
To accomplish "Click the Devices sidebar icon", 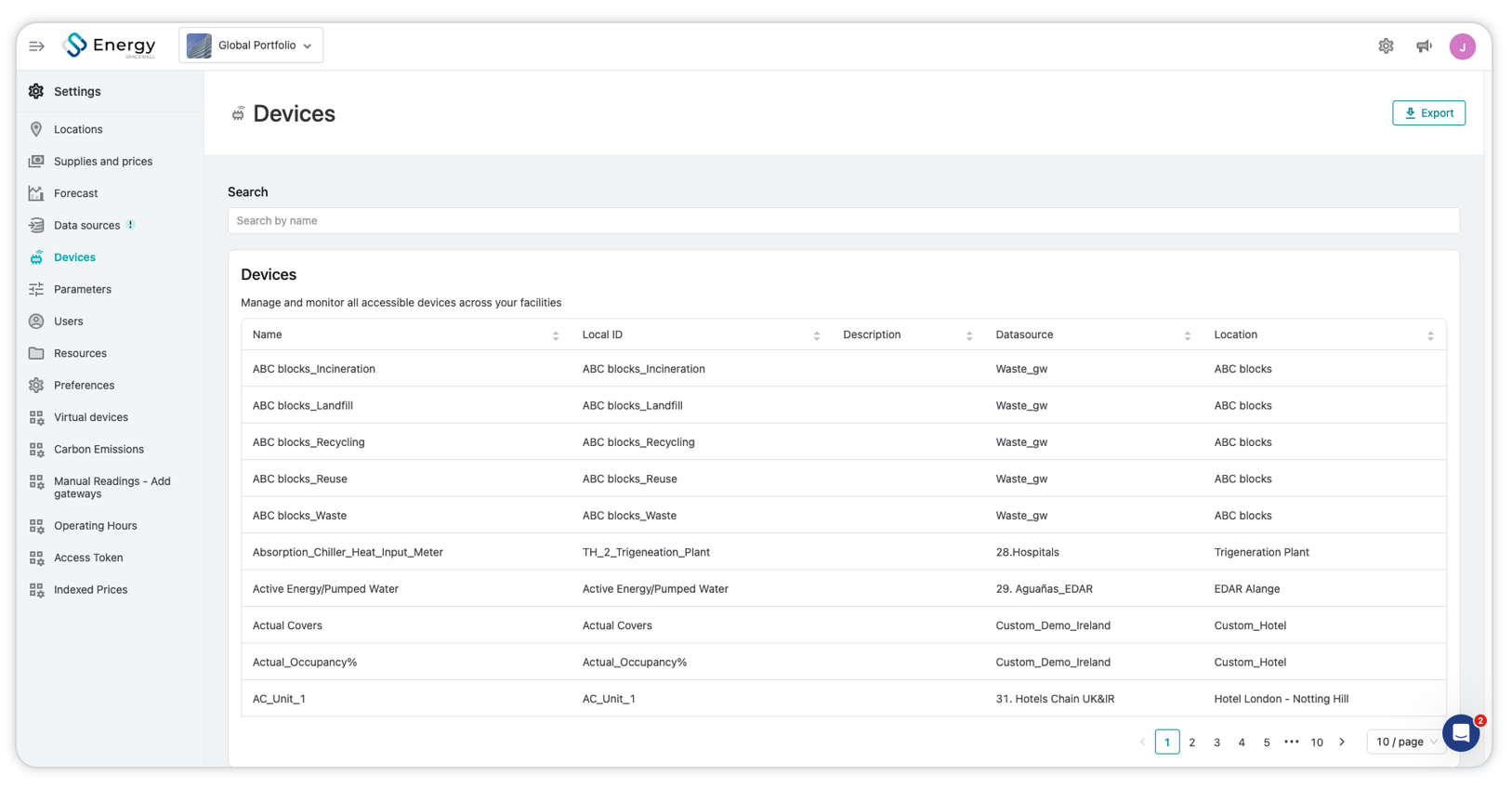I will [x=36, y=257].
